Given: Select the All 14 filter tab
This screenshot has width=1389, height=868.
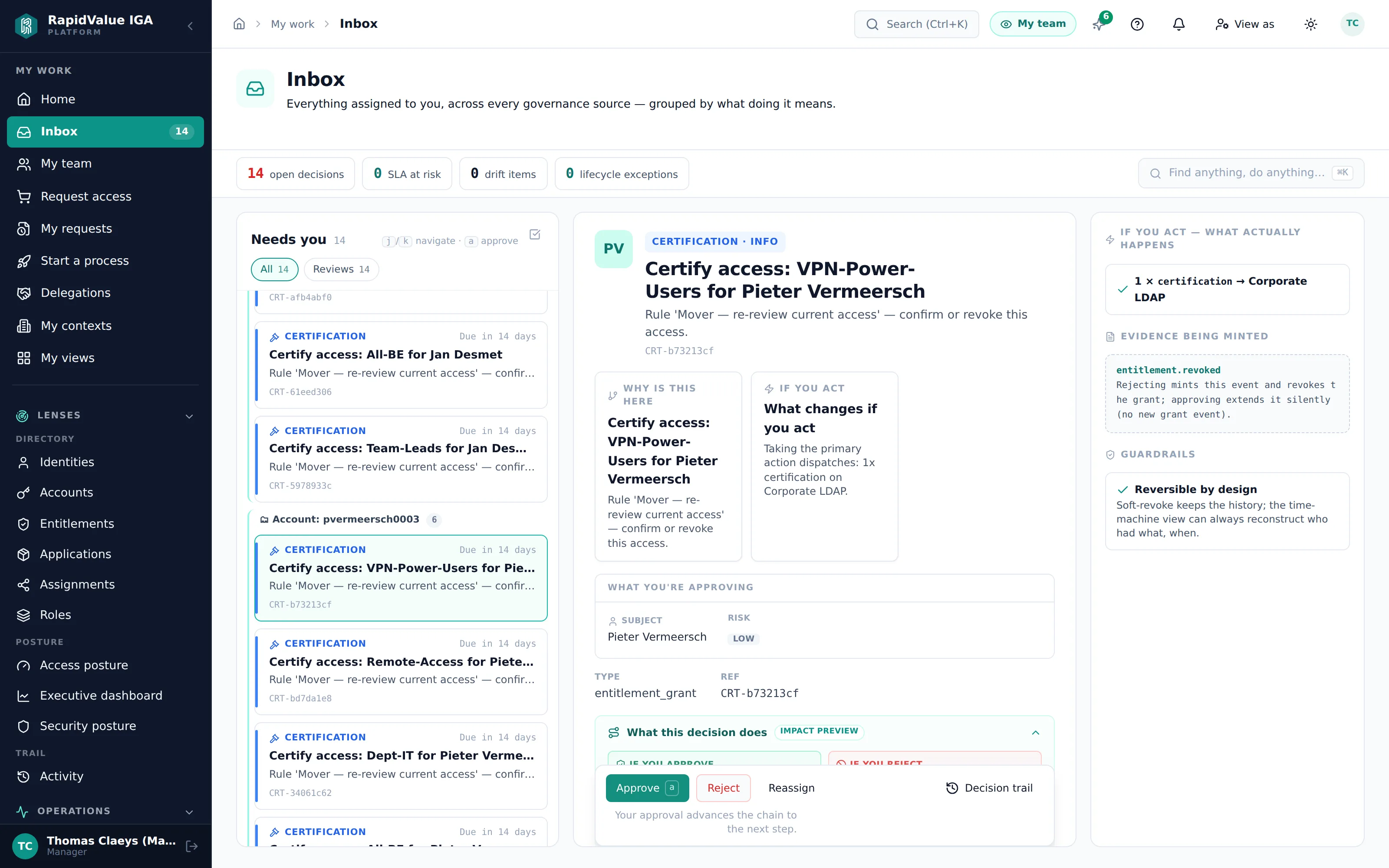Looking at the screenshot, I should tap(274, 269).
